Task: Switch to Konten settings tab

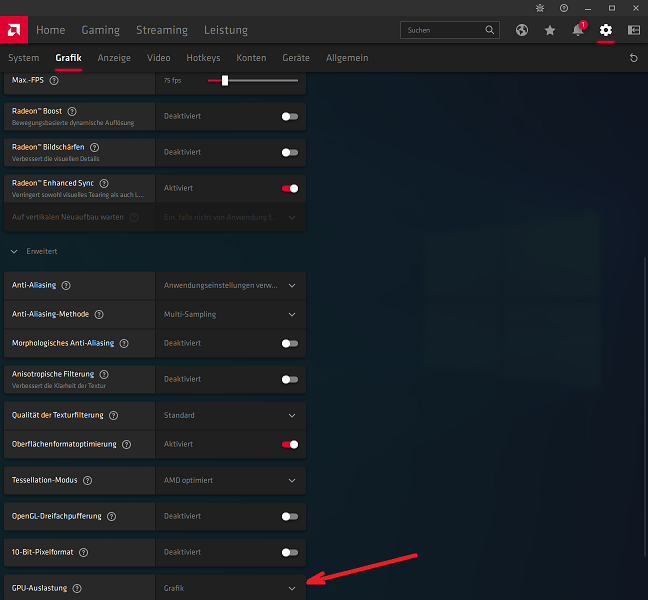Action: (x=251, y=58)
